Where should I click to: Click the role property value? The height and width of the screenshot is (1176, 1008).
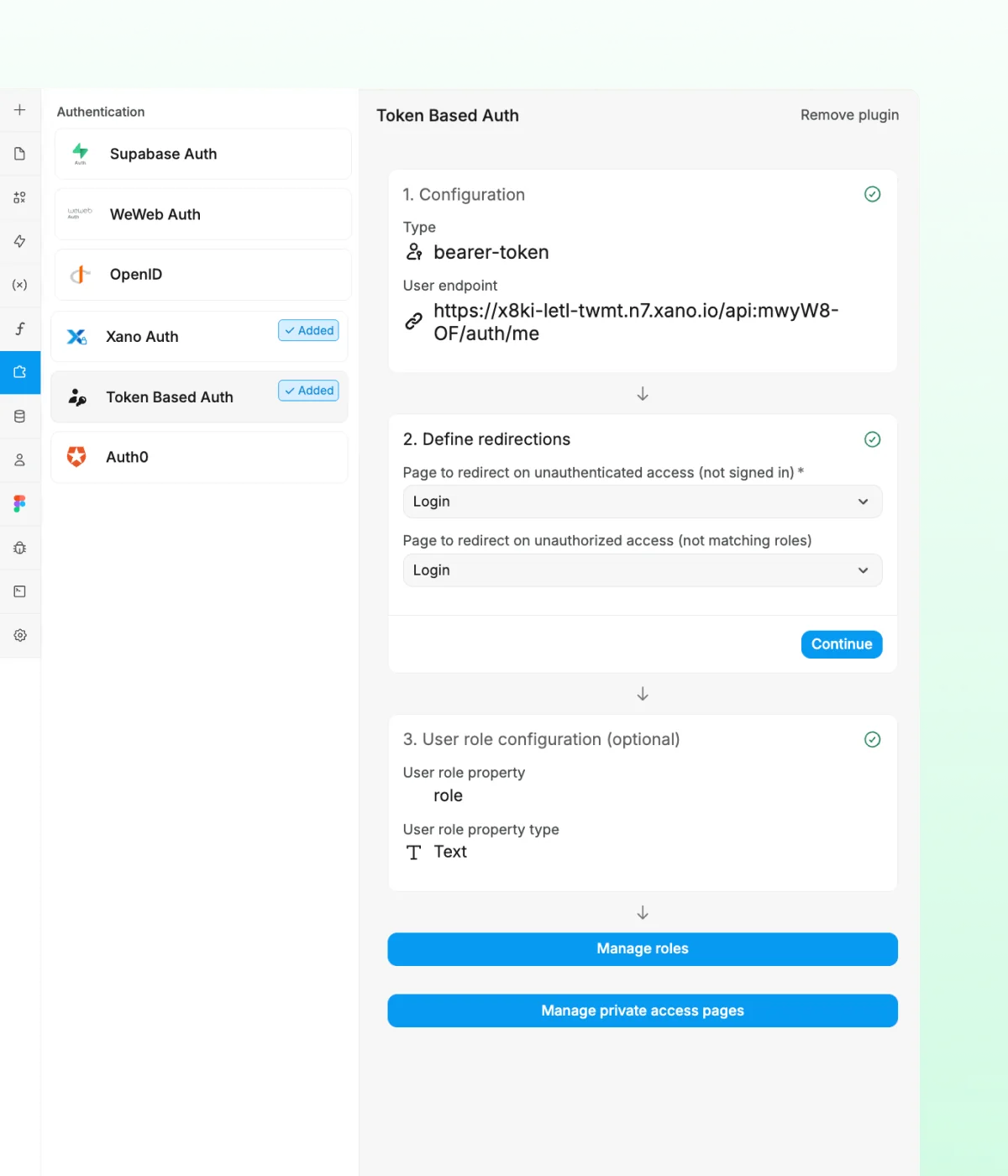[448, 795]
